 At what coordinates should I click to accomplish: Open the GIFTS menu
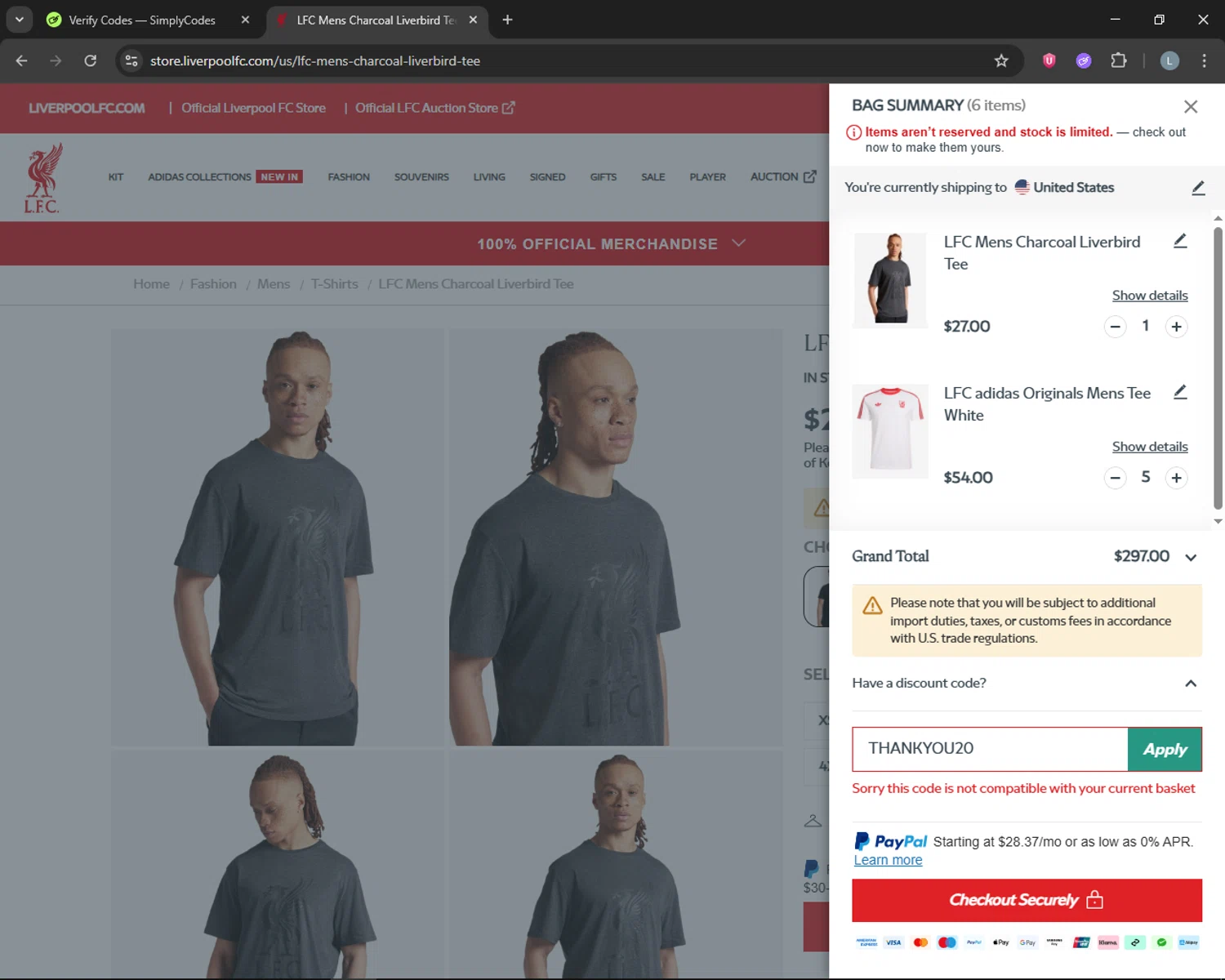604,177
